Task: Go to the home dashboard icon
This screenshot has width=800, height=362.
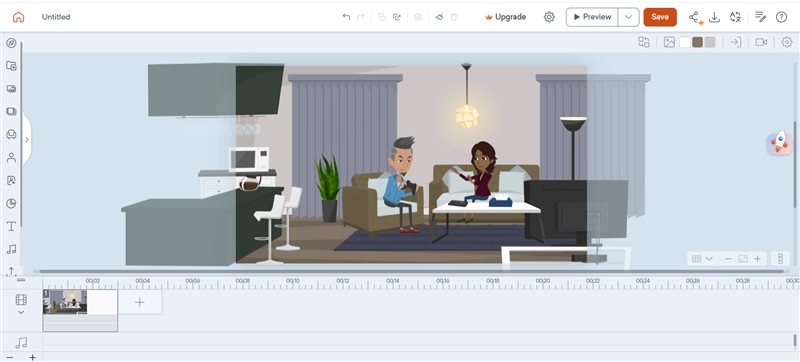Action: [x=18, y=17]
